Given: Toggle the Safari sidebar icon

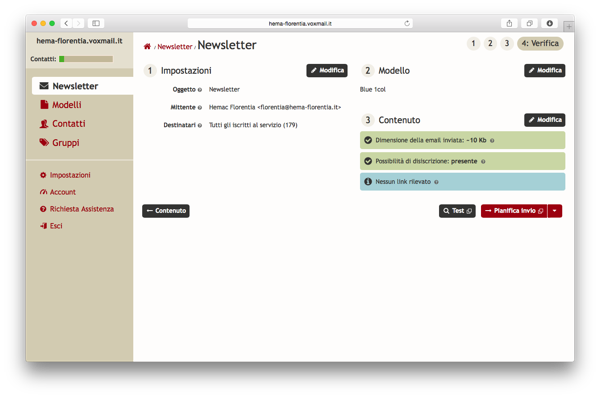Looking at the screenshot, I should (x=96, y=23).
